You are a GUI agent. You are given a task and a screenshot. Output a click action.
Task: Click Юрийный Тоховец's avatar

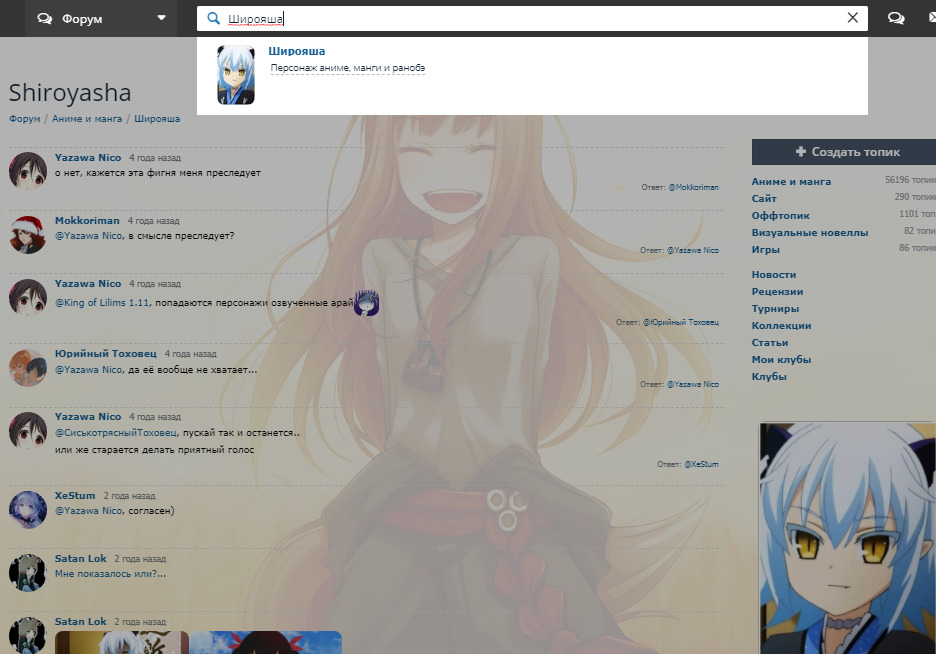[x=28, y=367]
